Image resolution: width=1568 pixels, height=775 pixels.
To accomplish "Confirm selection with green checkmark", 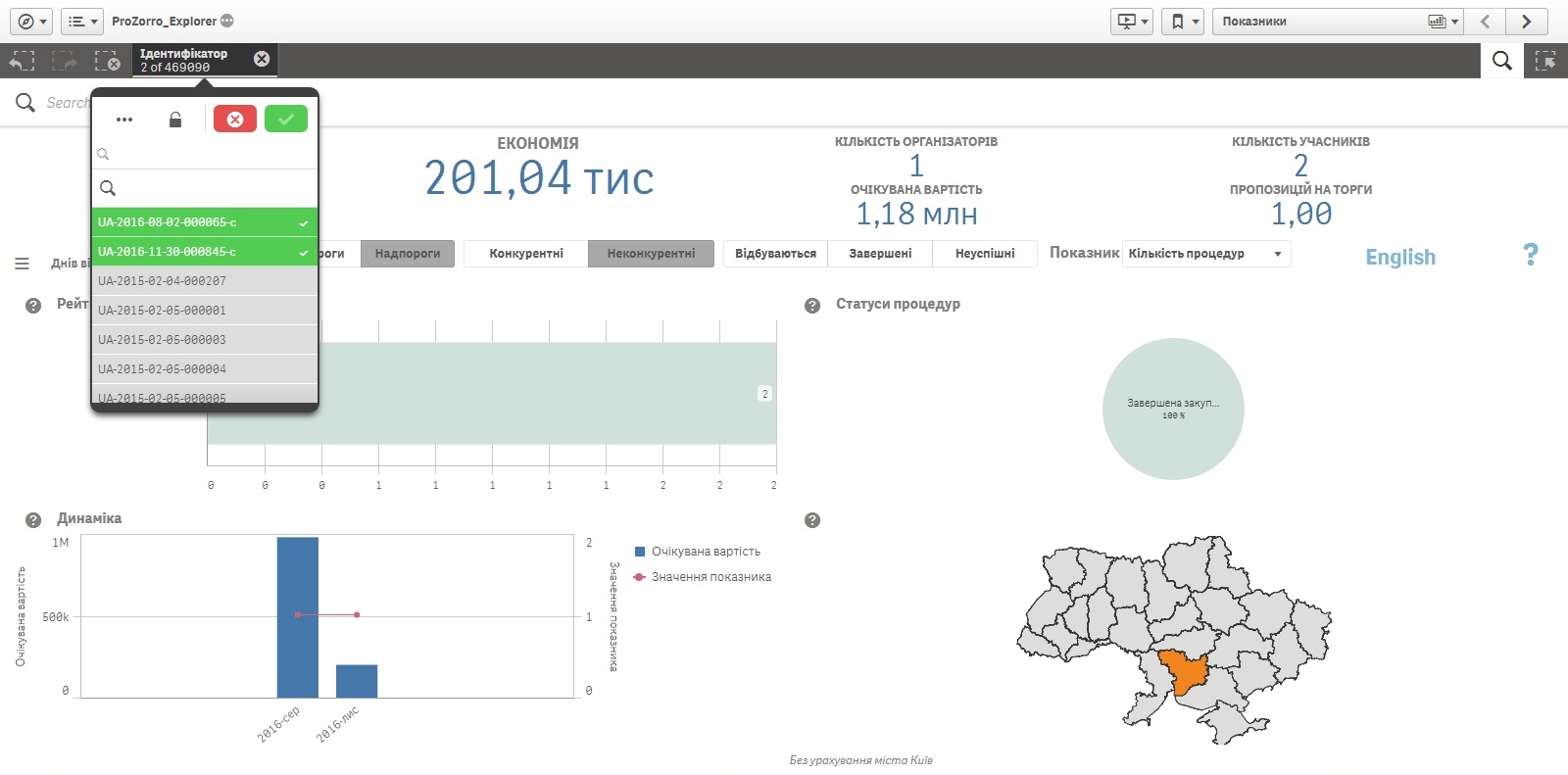I will (x=286, y=120).
